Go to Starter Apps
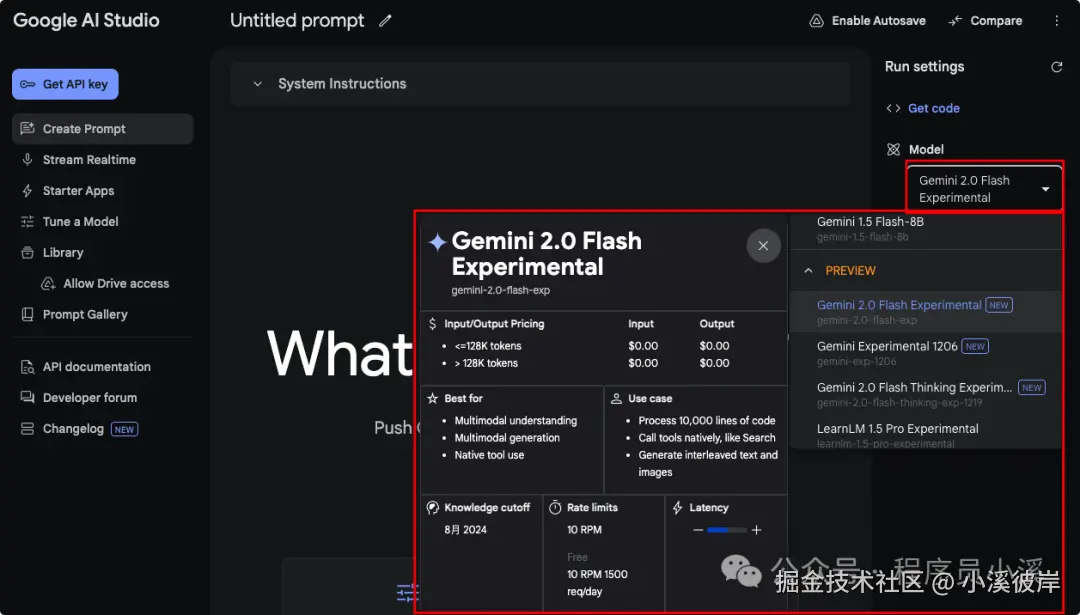Viewport: 1080px width, 615px height. click(x=103, y=191)
